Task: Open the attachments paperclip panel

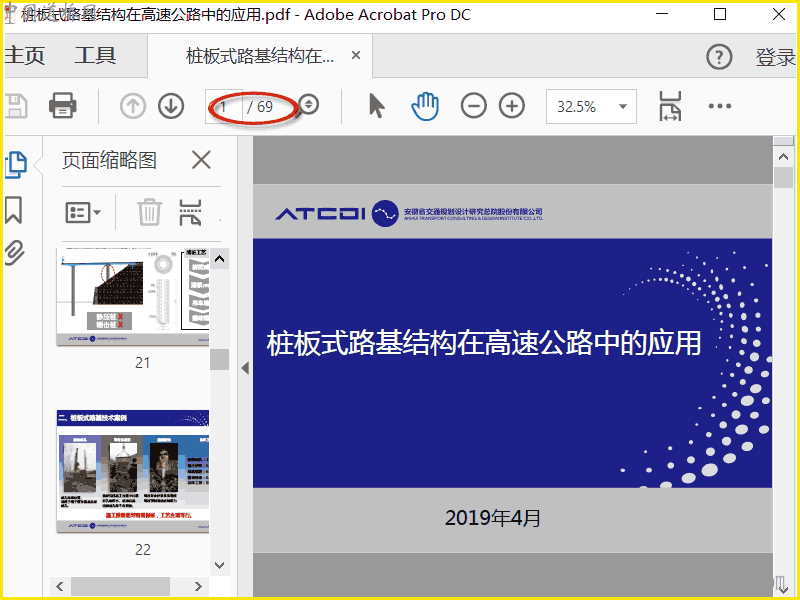Action: (x=14, y=253)
